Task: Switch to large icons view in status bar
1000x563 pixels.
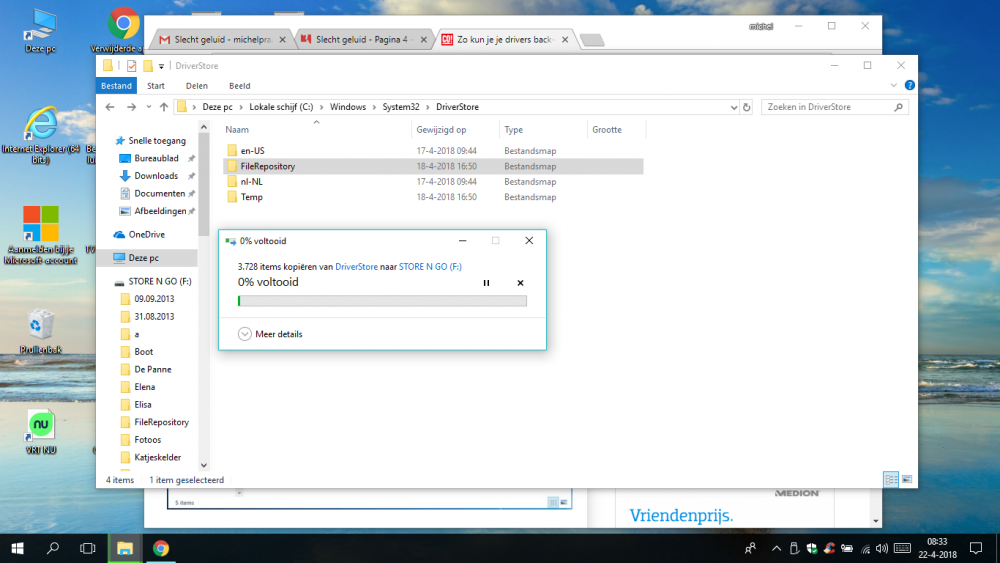Action: pyautogui.click(x=907, y=479)
